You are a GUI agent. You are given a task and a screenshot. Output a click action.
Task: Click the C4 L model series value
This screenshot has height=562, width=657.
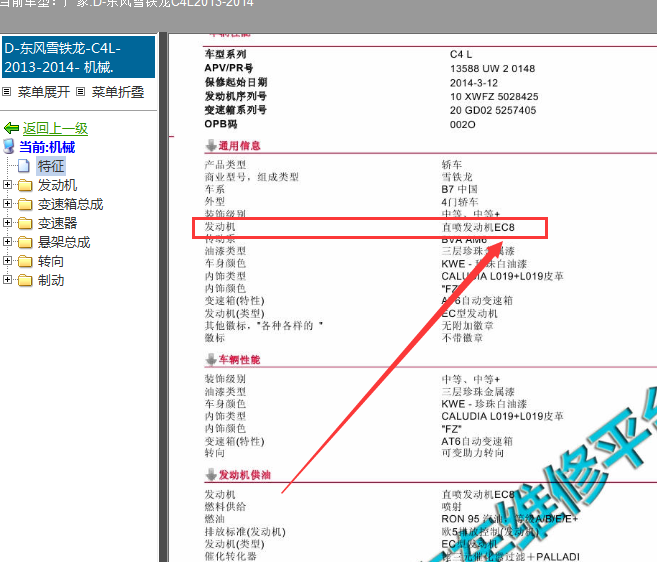pos(461,54)
